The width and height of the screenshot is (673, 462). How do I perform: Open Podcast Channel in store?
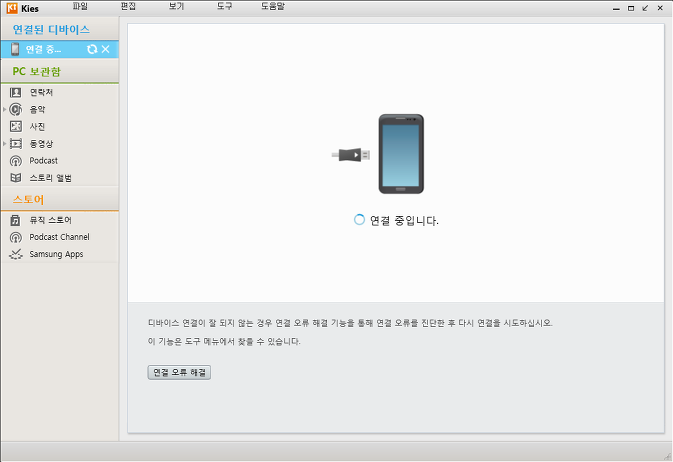pos(60,237)
